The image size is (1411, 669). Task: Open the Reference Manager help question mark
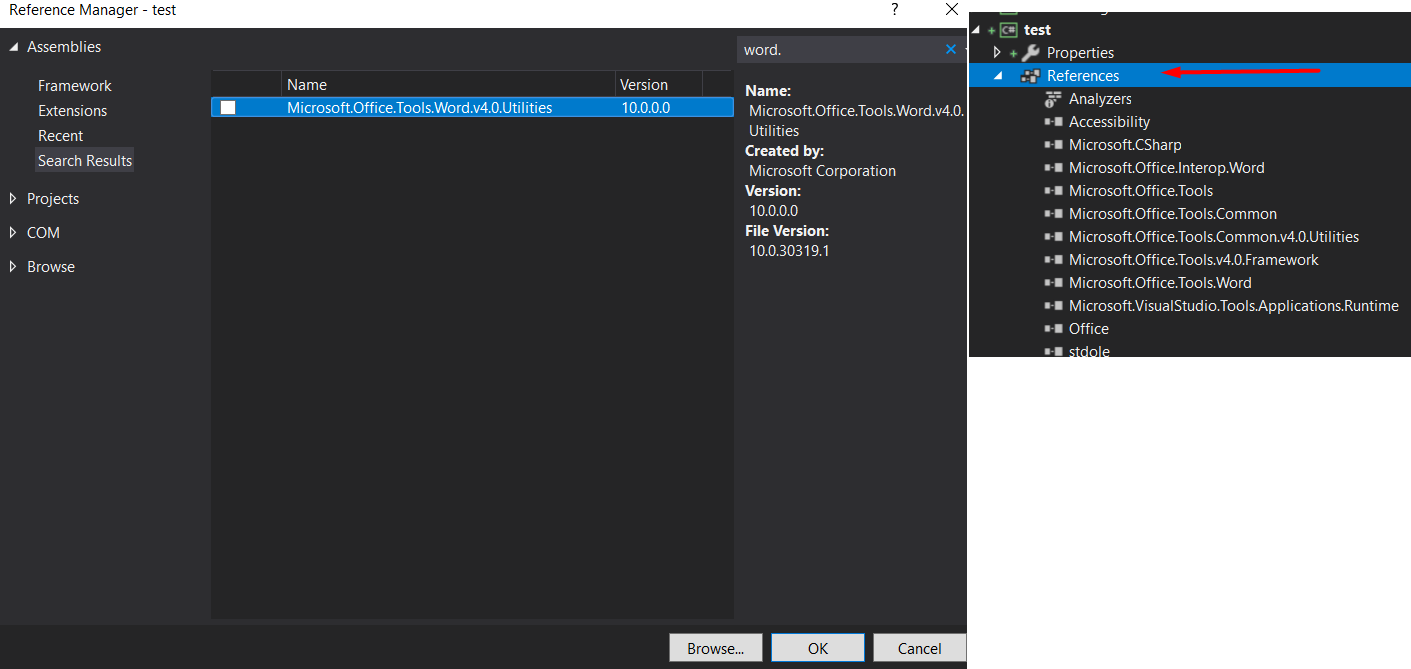point(895,9)
